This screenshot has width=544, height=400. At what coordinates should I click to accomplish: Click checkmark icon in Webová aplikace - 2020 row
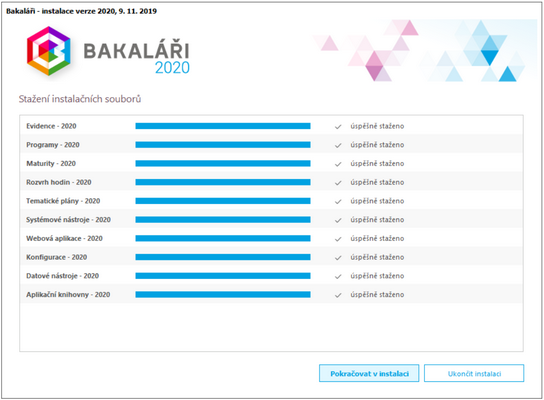pyautogui.click(x=338, y=239)
